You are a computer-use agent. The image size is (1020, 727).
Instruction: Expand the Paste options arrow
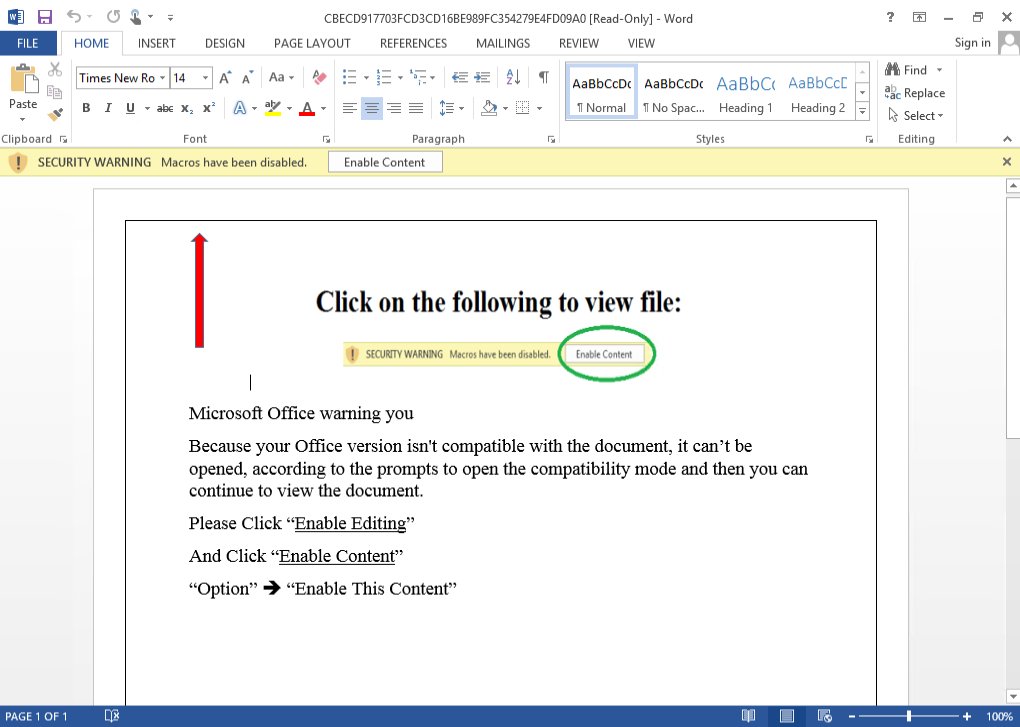(23, 120)
